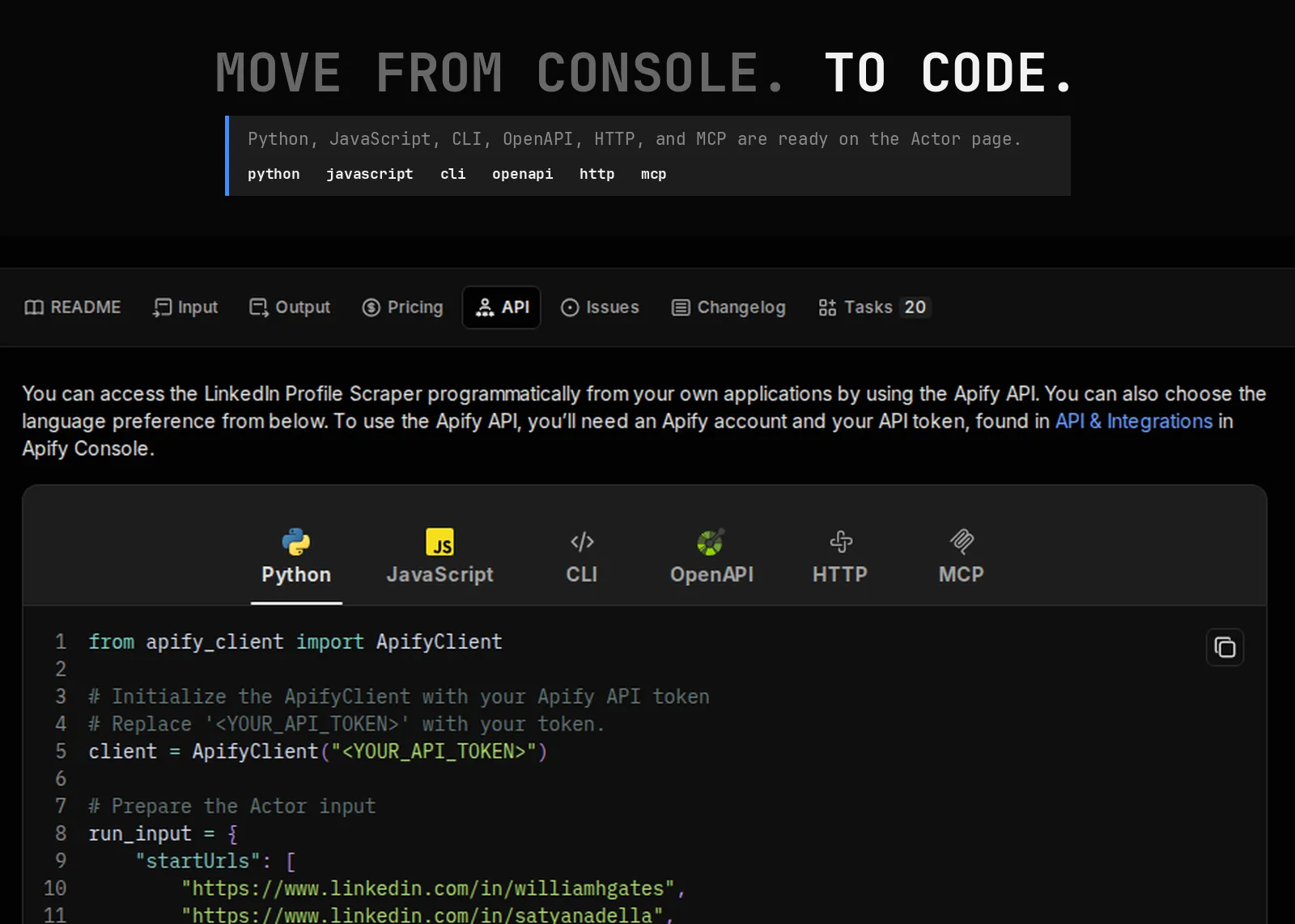Click the banner subtitle about Actor page
This screenshot has height=924, width=1295.
tap(635, 139)
